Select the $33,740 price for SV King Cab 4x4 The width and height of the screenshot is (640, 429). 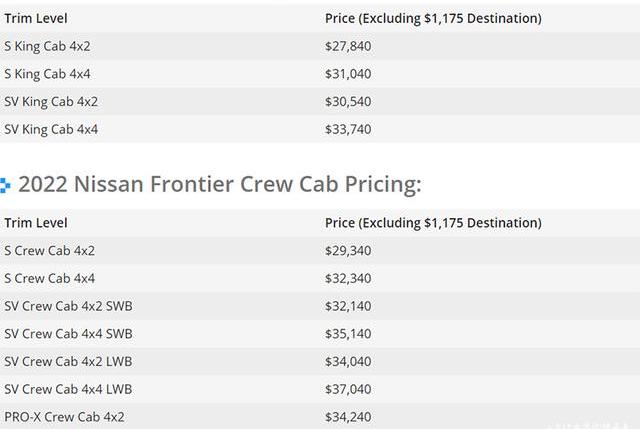348,129
